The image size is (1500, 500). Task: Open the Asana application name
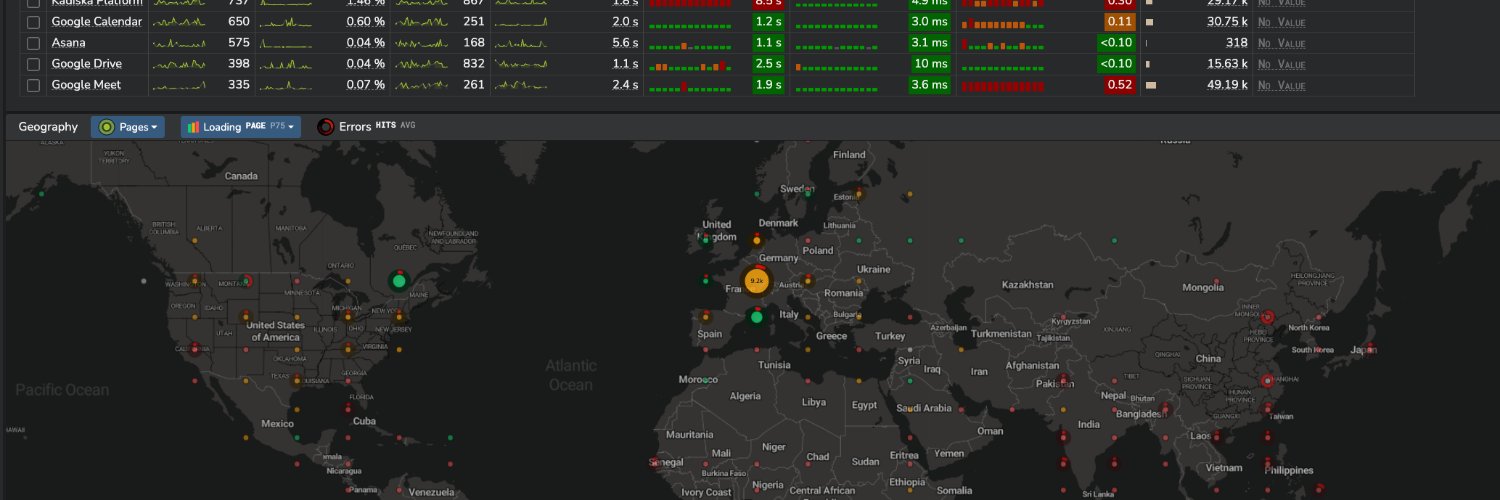69,43
